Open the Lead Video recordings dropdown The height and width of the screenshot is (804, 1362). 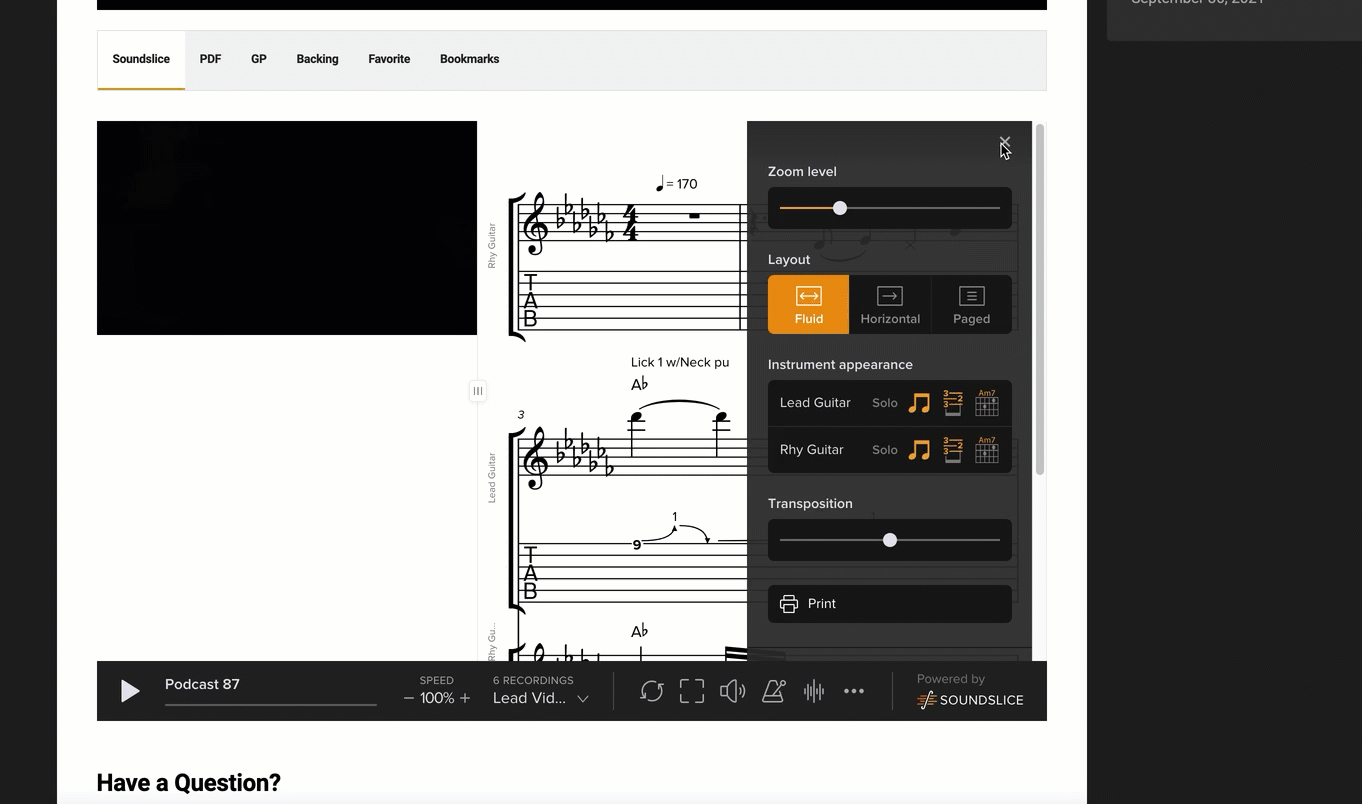[540, 698]
